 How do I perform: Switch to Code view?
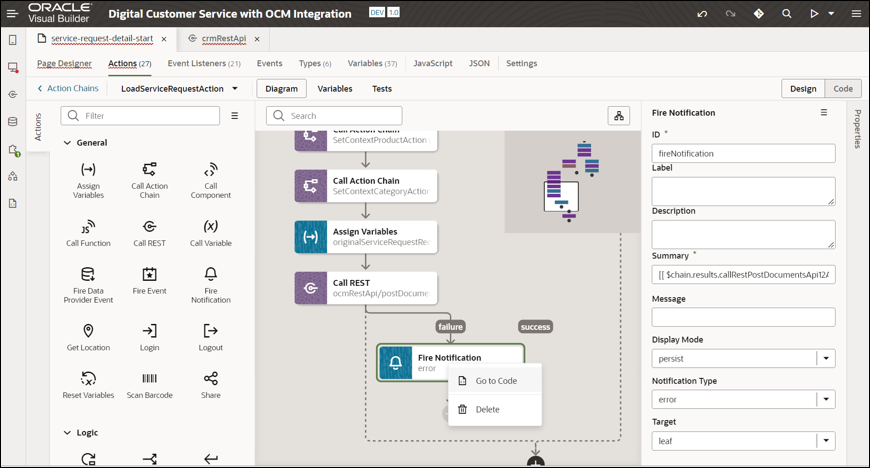(x=843, y=88)
